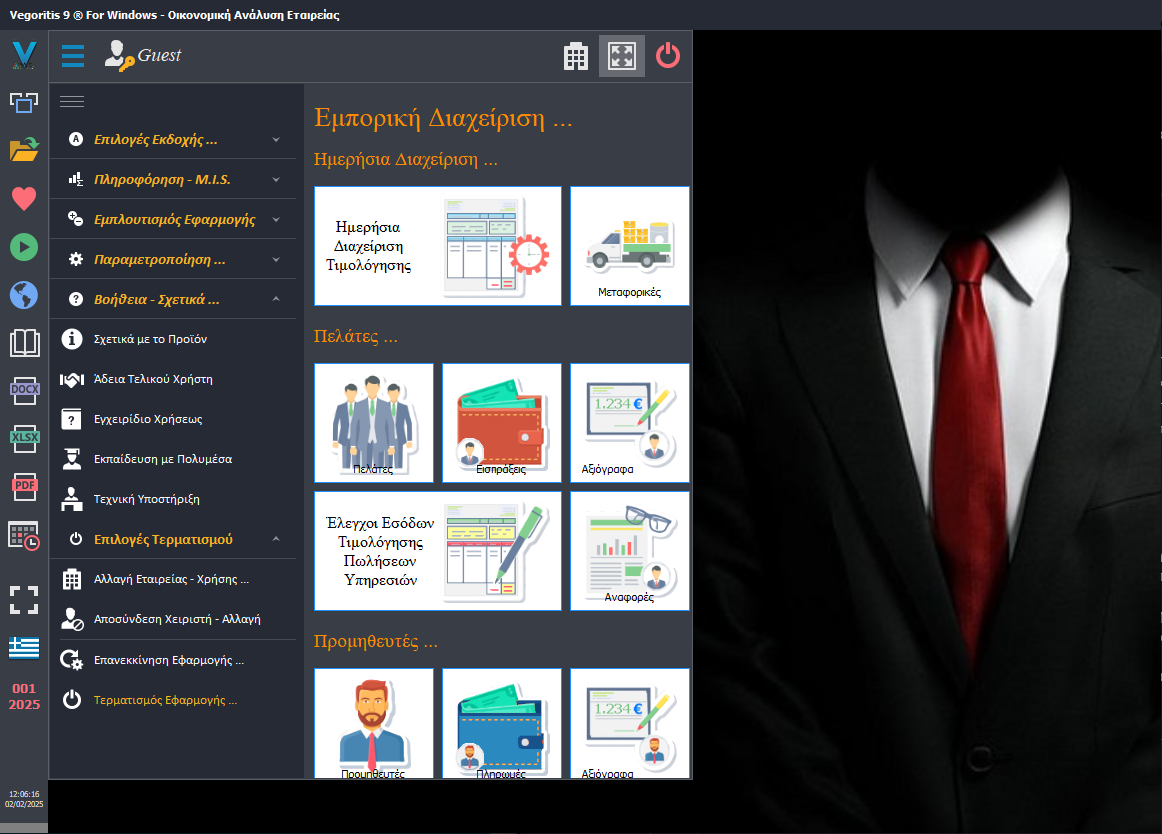Click the PDF export icon
Viewport: 1162px width, 834px height.
[x=24, y=487]
